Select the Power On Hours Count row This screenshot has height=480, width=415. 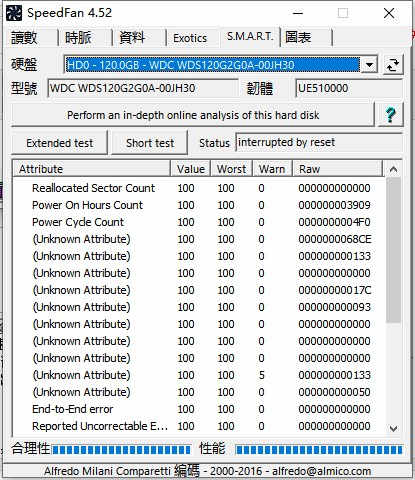[199, 205]
